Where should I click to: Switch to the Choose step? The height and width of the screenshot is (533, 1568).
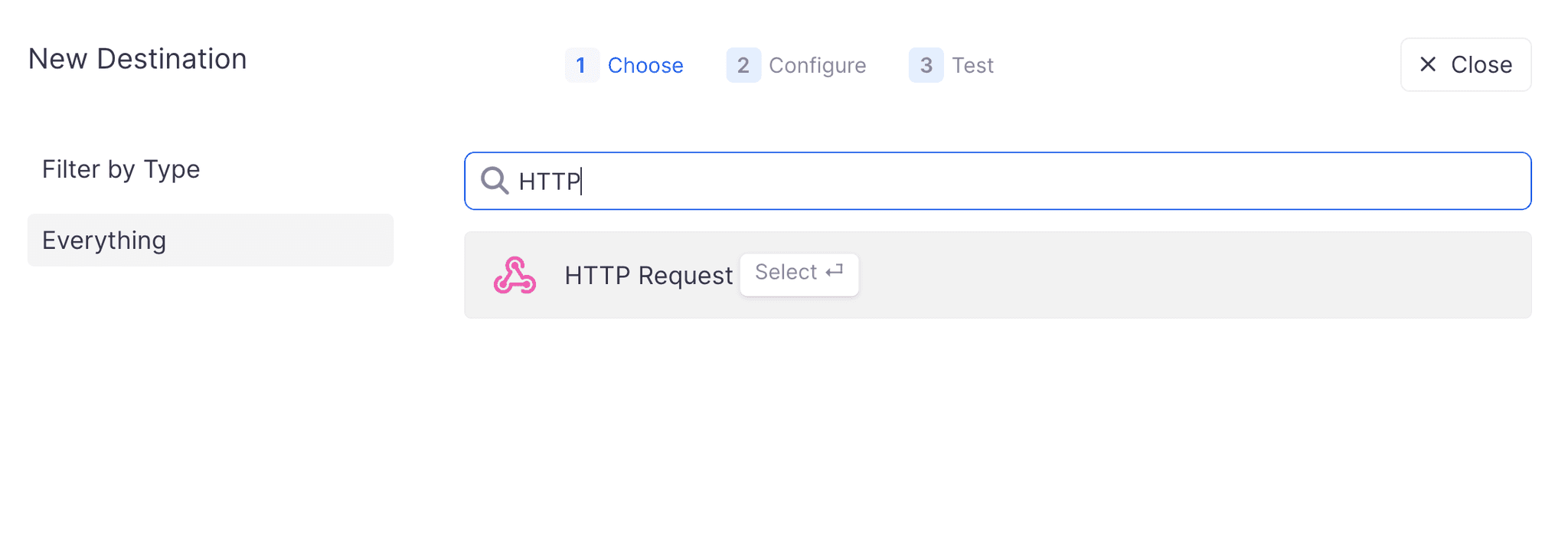coord(645,65)
